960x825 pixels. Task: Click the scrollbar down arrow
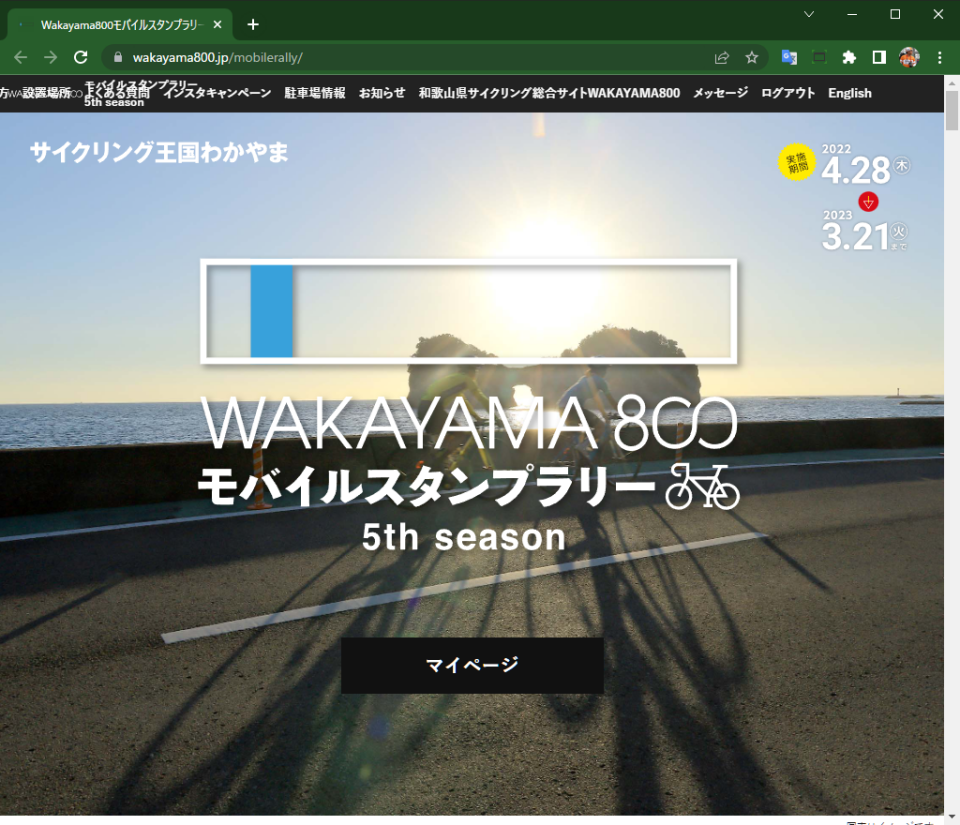952,818
